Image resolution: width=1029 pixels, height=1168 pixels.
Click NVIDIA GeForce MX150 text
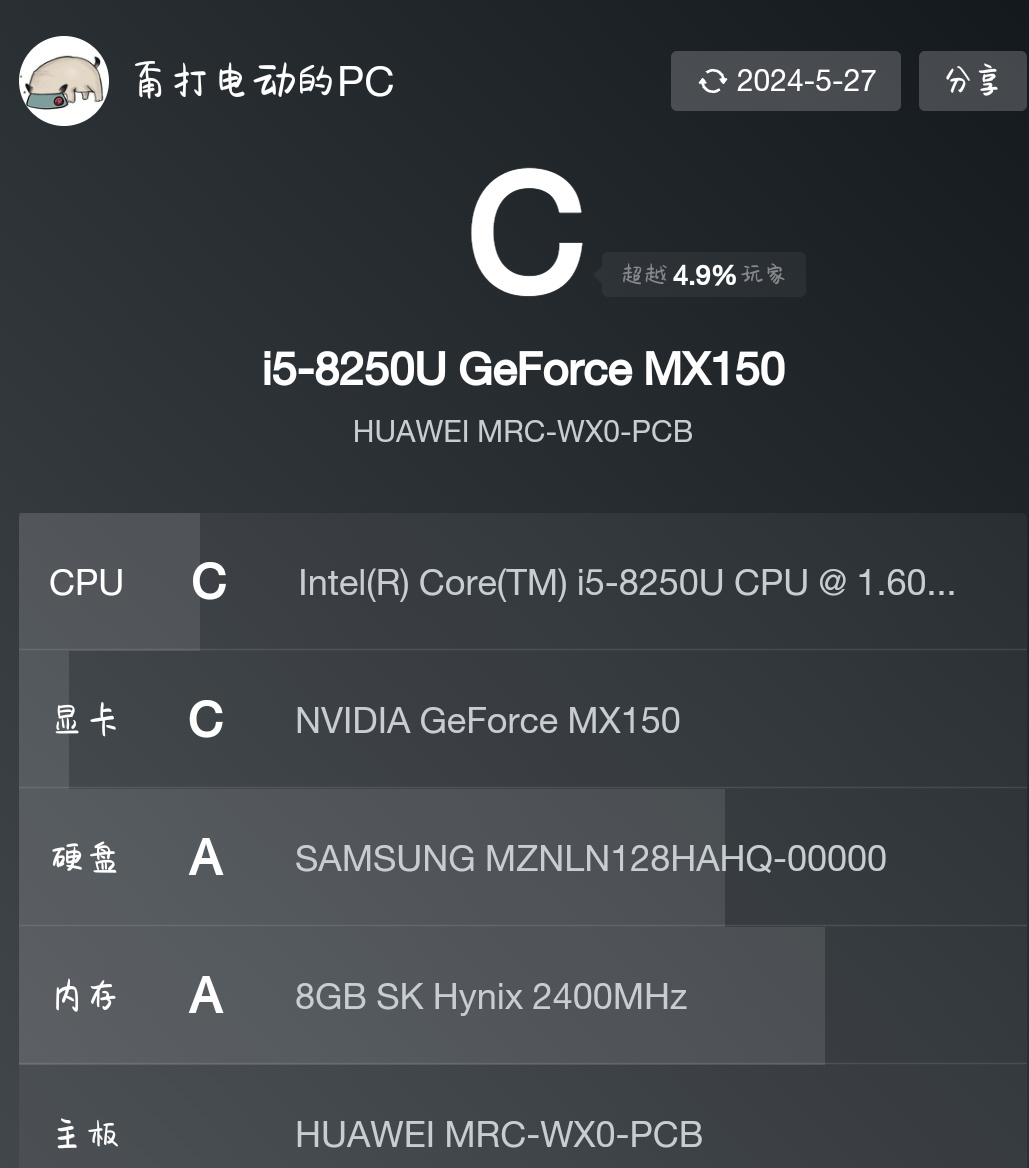coord(488,721)
